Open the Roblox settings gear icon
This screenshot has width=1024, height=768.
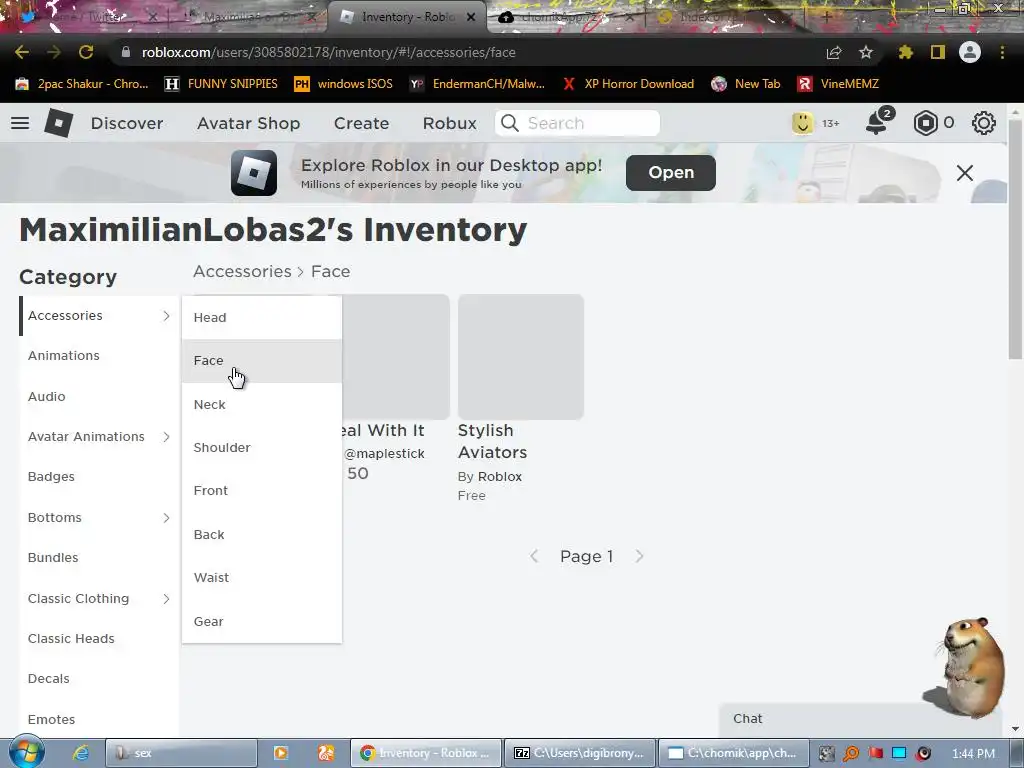[984, 123]
